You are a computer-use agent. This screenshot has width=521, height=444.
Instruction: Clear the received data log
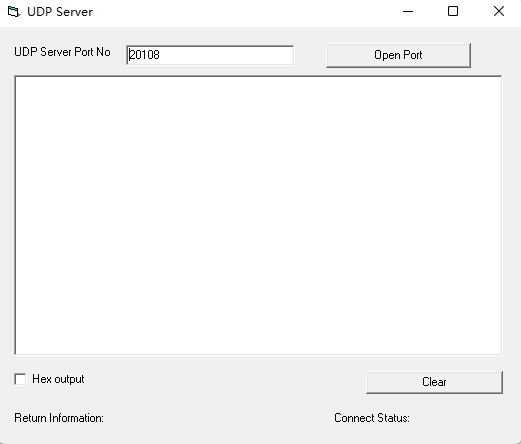tap(434, 382)
